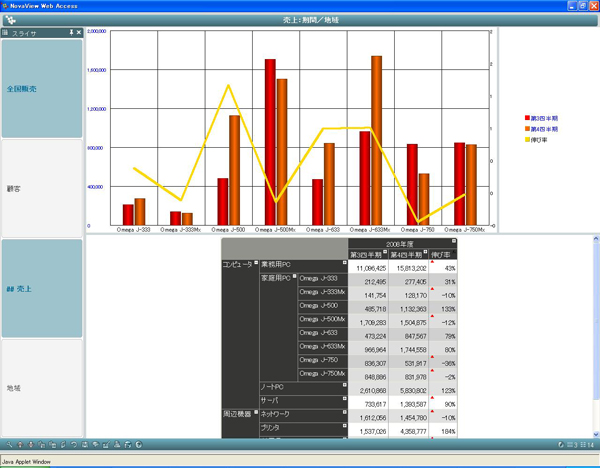600x468 pixels.
Task: Select the 地域 slicer tile
Action: 42,388
